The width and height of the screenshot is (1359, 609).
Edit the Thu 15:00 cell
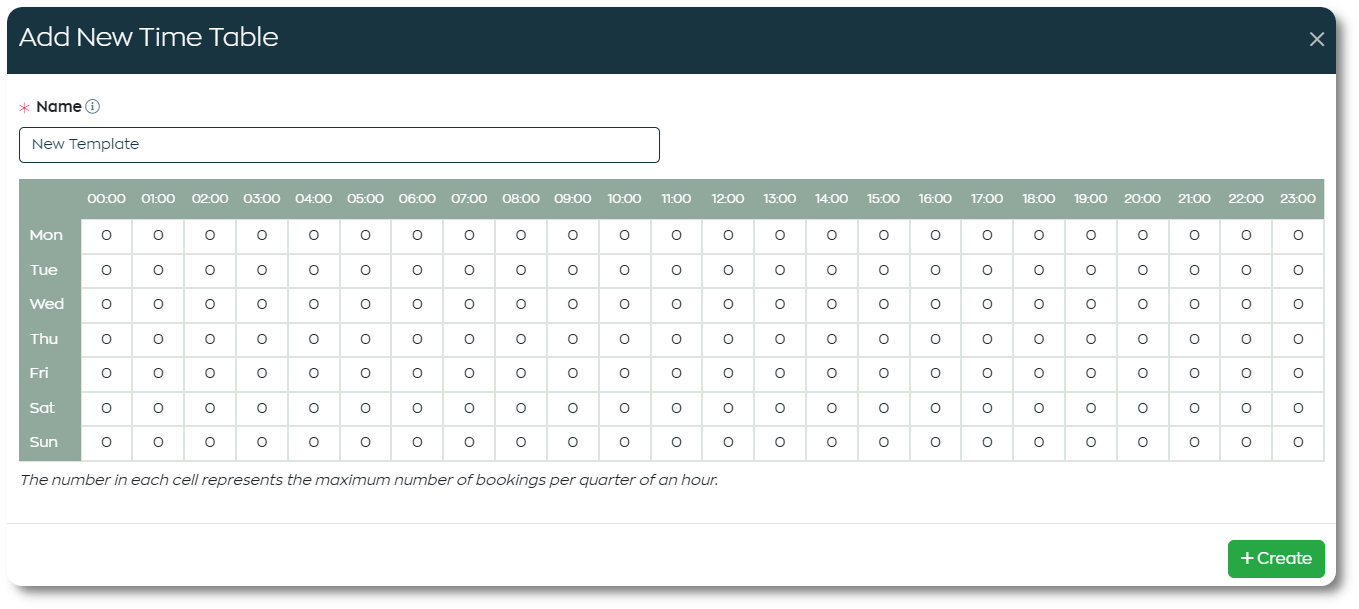[x=883, y=339]
